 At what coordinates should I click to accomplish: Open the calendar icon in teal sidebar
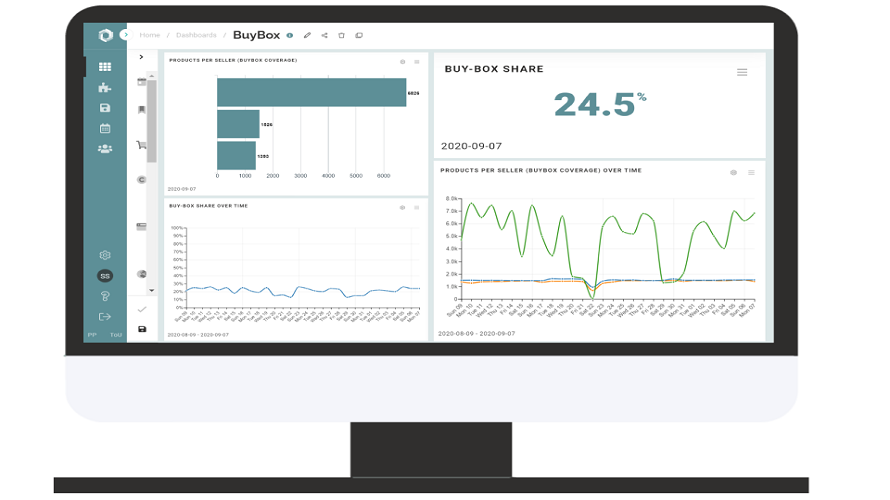tap(105, 128)
